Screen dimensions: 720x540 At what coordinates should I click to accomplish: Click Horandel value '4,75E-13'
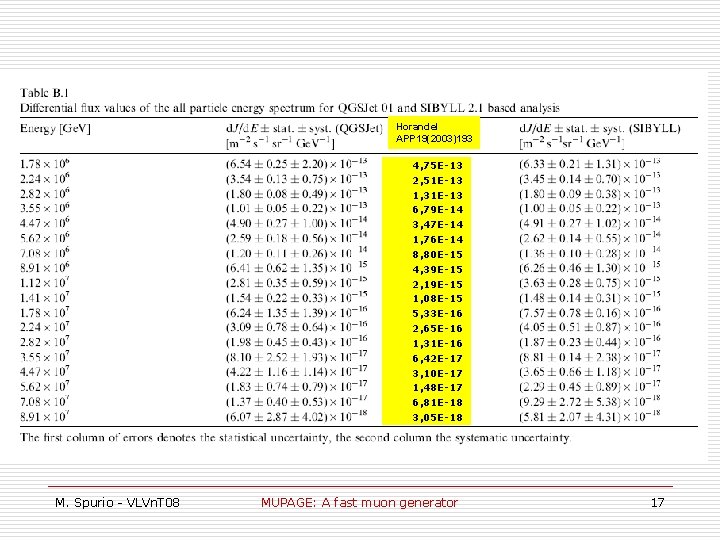(437, 165)
